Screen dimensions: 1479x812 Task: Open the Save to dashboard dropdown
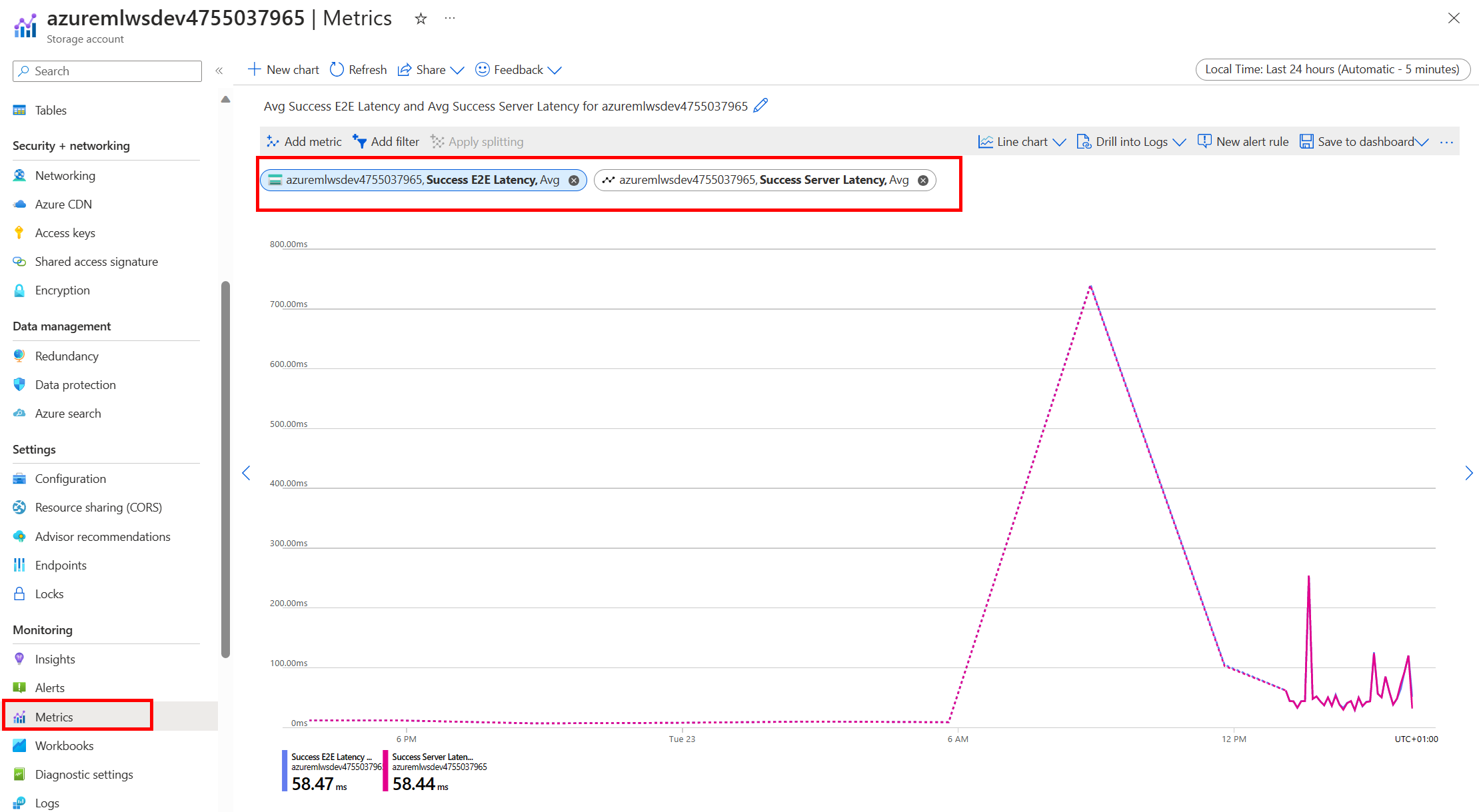pyautogui.click(x=1422, y=142)
